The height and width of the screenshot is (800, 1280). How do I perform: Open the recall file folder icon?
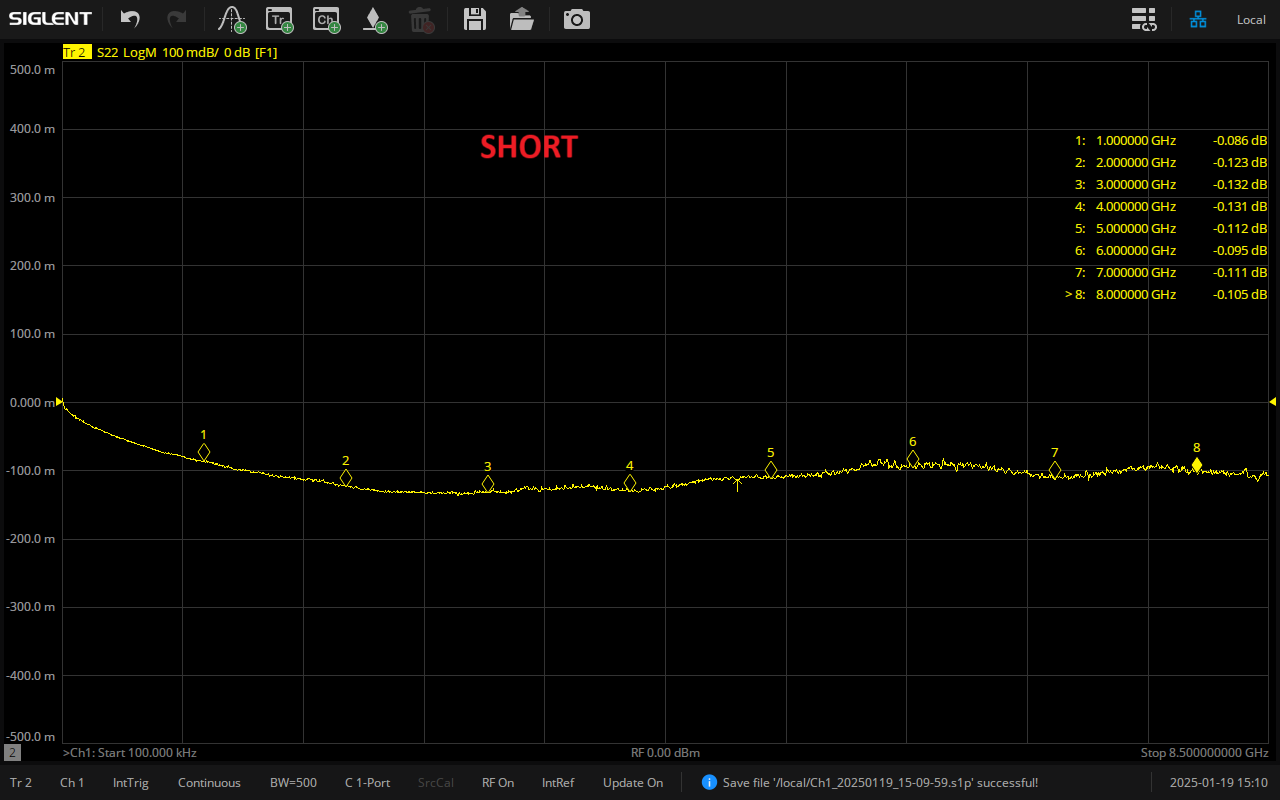tap(521, 19)
